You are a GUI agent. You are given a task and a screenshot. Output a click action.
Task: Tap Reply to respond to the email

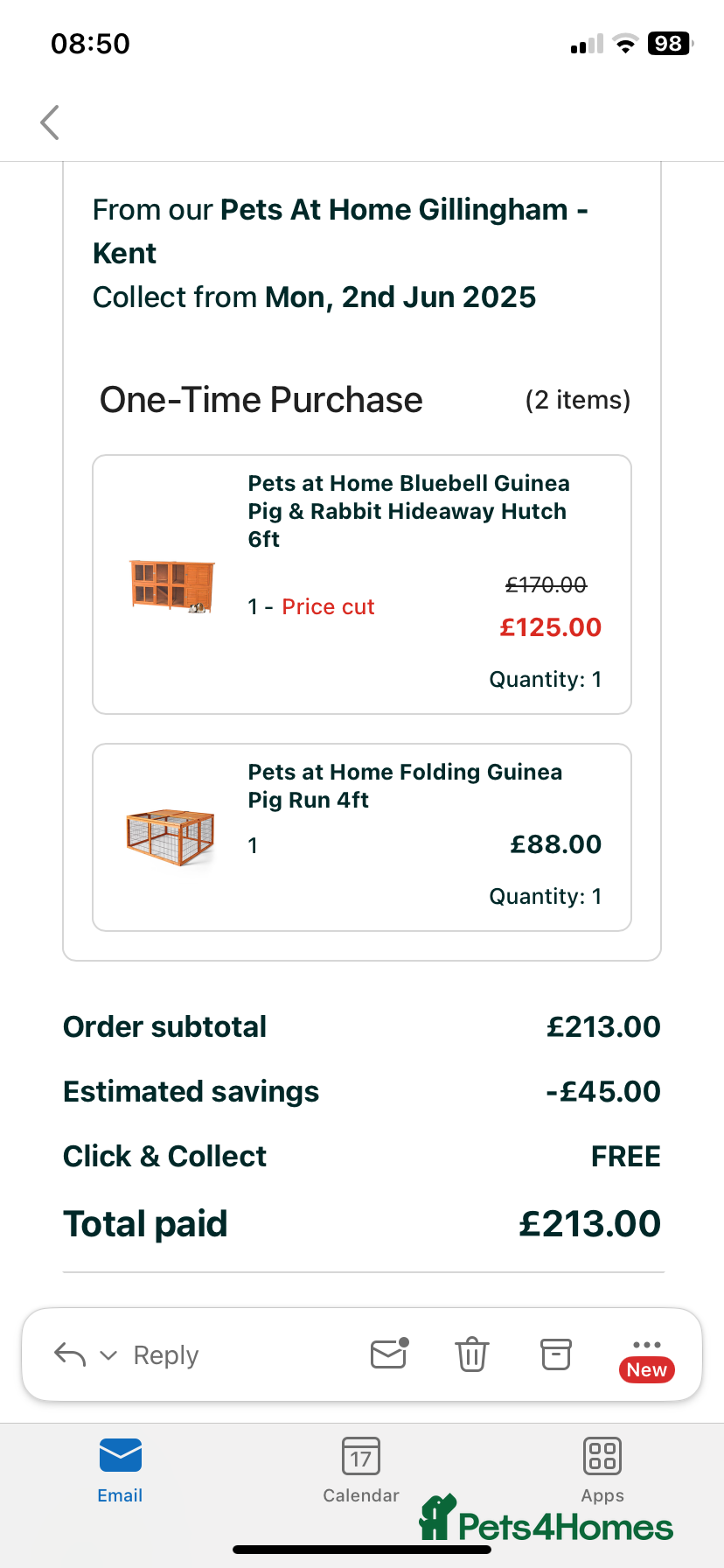pos(165,1354)
